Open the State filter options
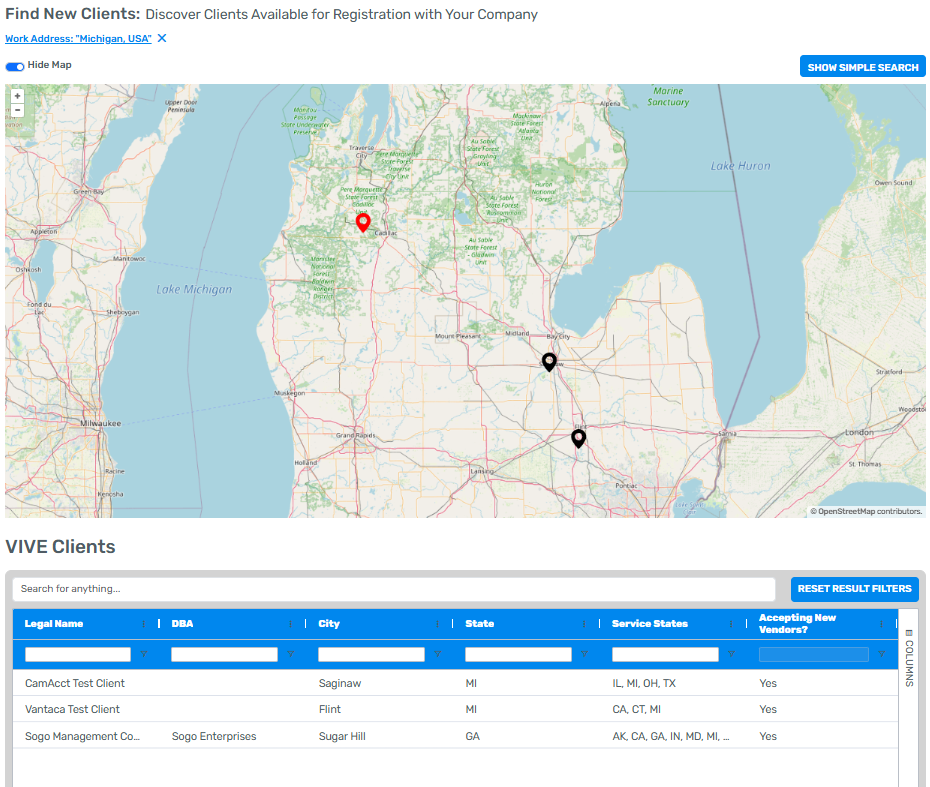Screen dimensions: 930x787 coord(584,654)
